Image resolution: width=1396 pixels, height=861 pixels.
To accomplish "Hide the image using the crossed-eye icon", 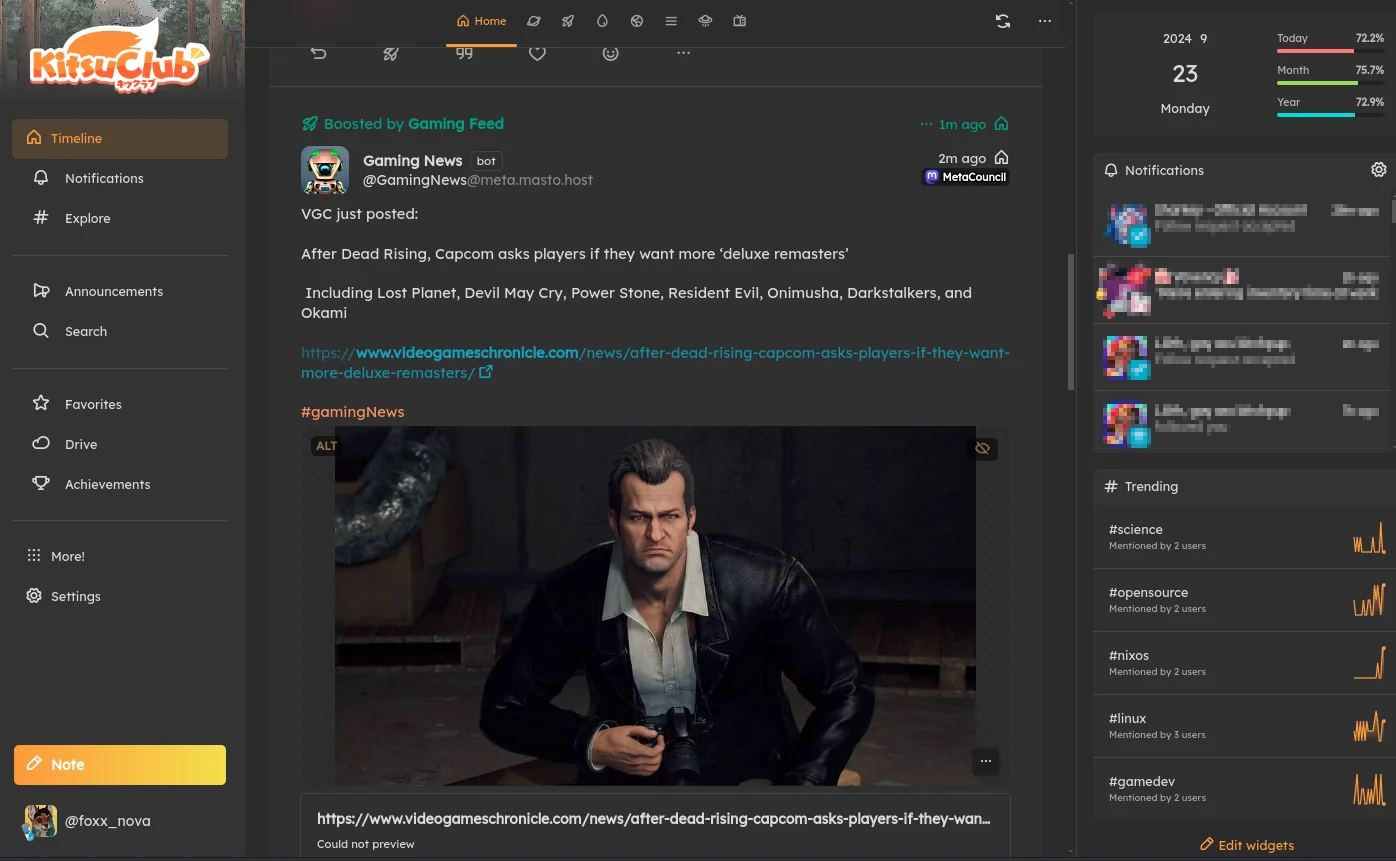I will click(x=982, y=448).
